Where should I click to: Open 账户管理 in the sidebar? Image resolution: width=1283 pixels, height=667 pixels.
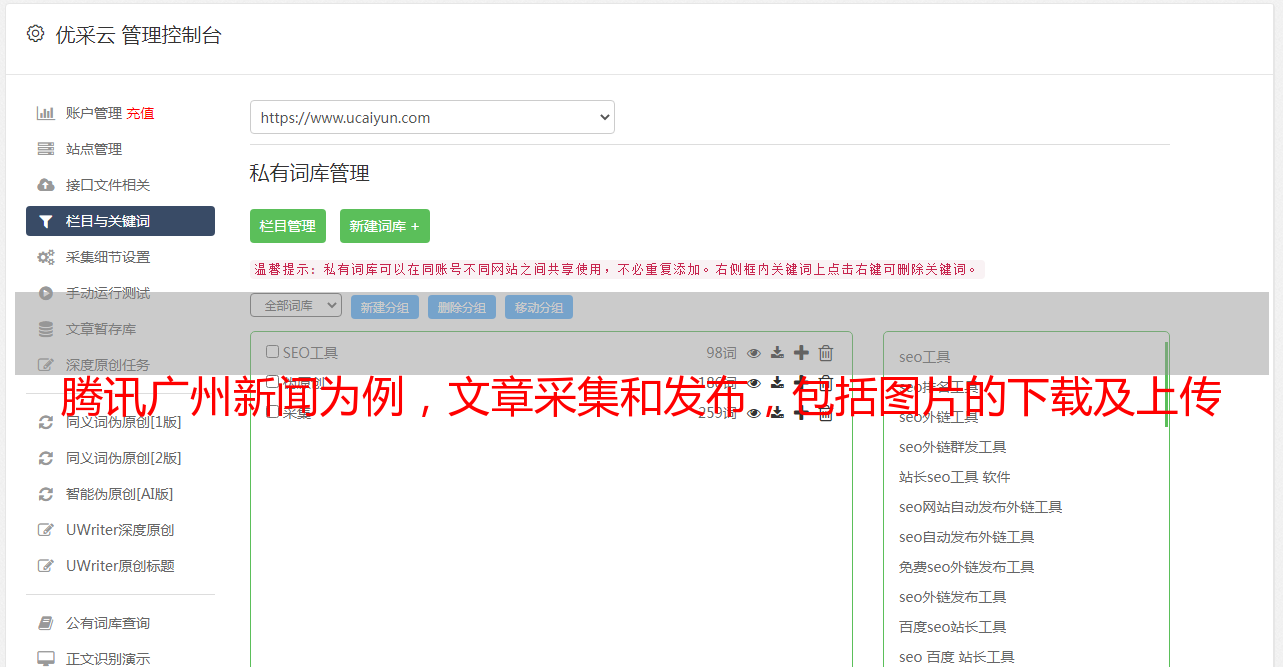click(x=93, y=113)
